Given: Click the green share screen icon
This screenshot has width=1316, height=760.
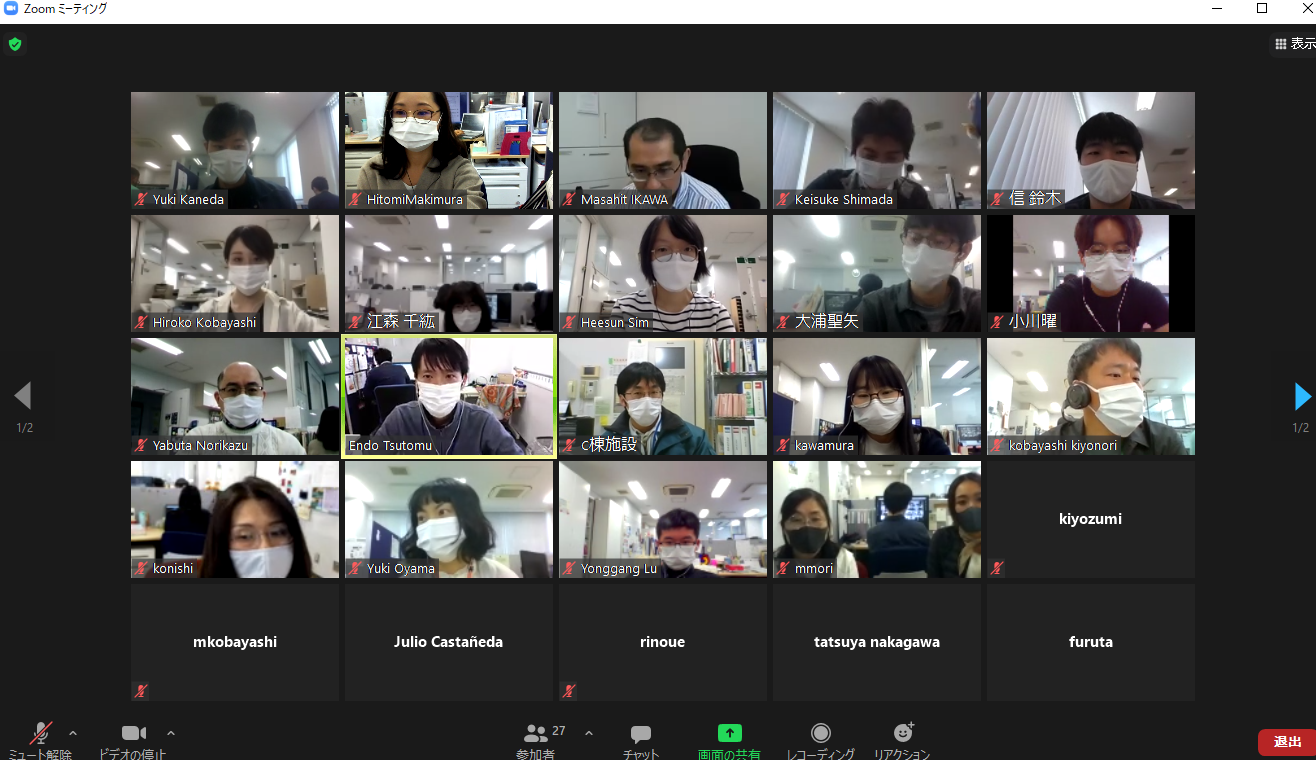Looking at the screenshot, I should 729,734.
